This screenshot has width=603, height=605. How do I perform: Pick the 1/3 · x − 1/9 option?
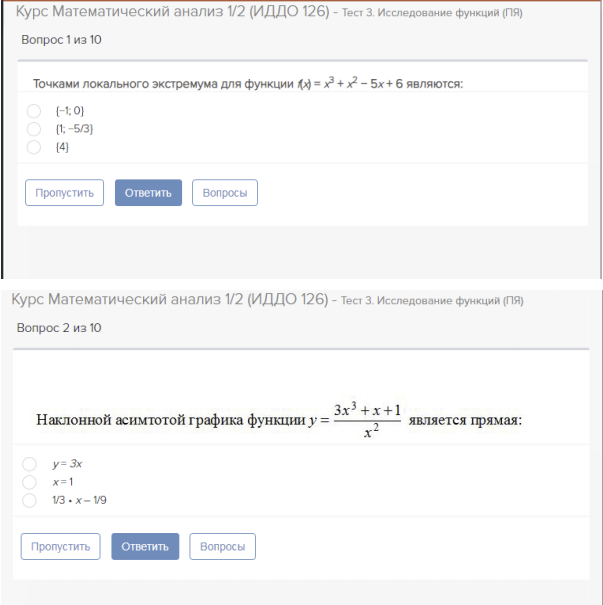30,500
